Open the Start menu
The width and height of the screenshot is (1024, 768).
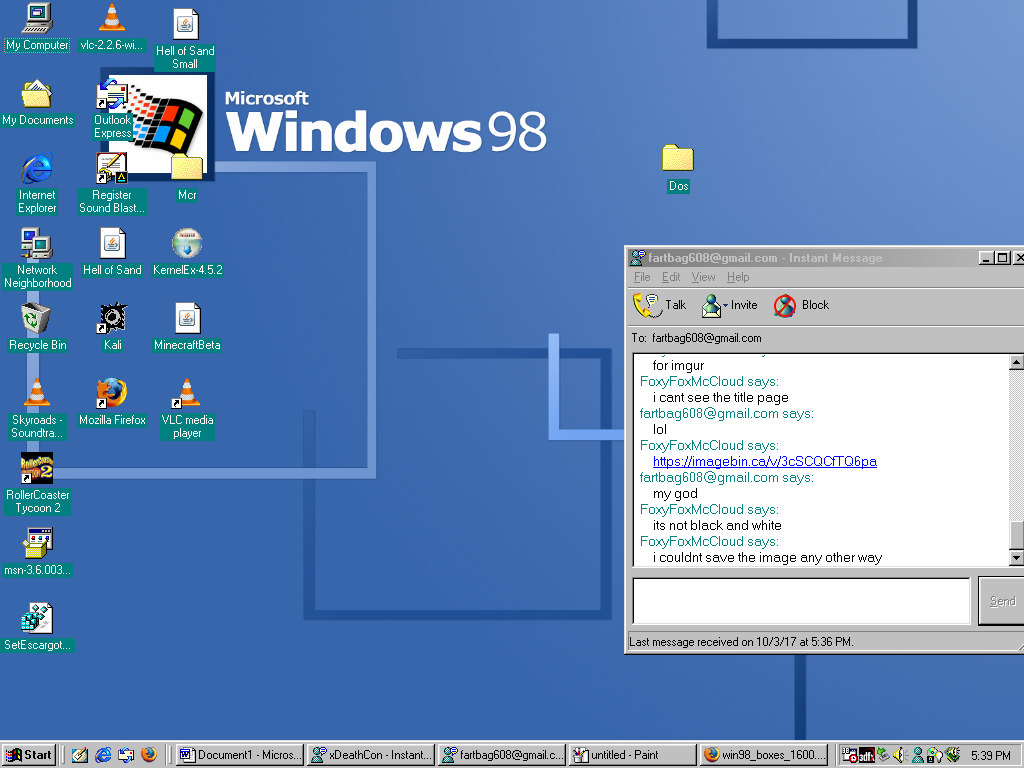pos(29,755)
